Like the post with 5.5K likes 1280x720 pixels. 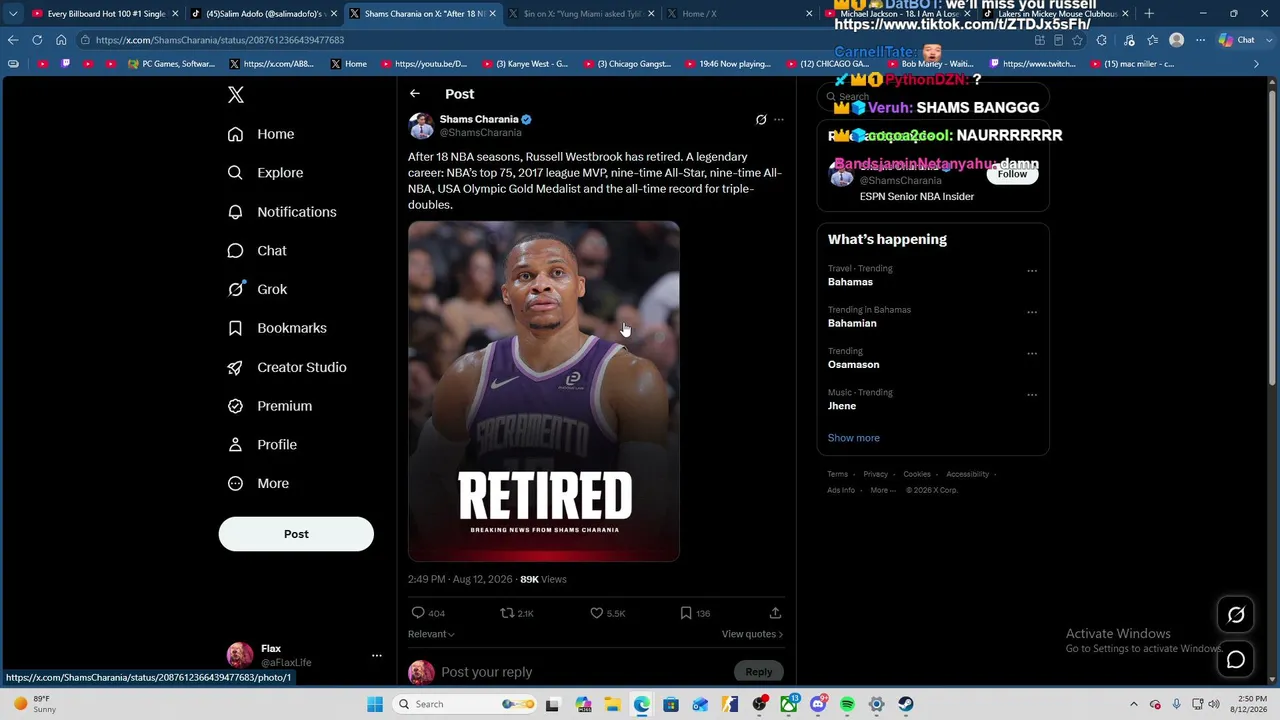(597, 613)
